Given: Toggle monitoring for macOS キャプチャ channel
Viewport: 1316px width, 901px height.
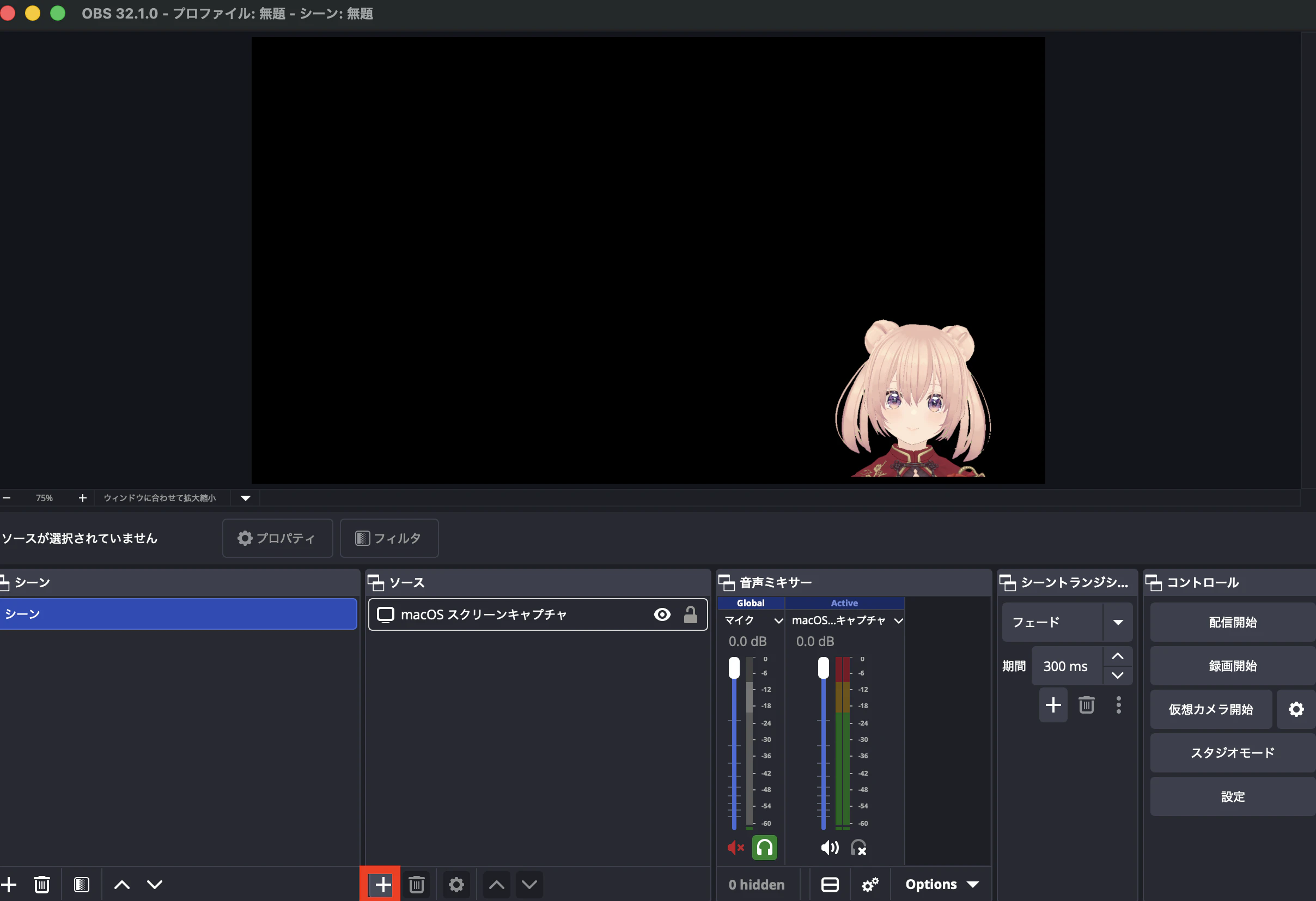Looking at the screenshot, I should [858, 847].
